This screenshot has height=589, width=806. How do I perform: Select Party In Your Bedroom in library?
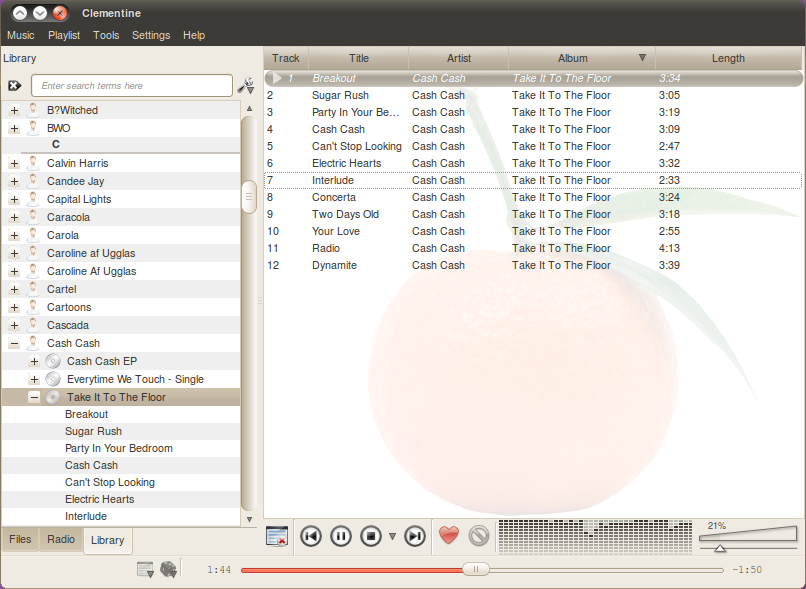click(x=119, y=448)
